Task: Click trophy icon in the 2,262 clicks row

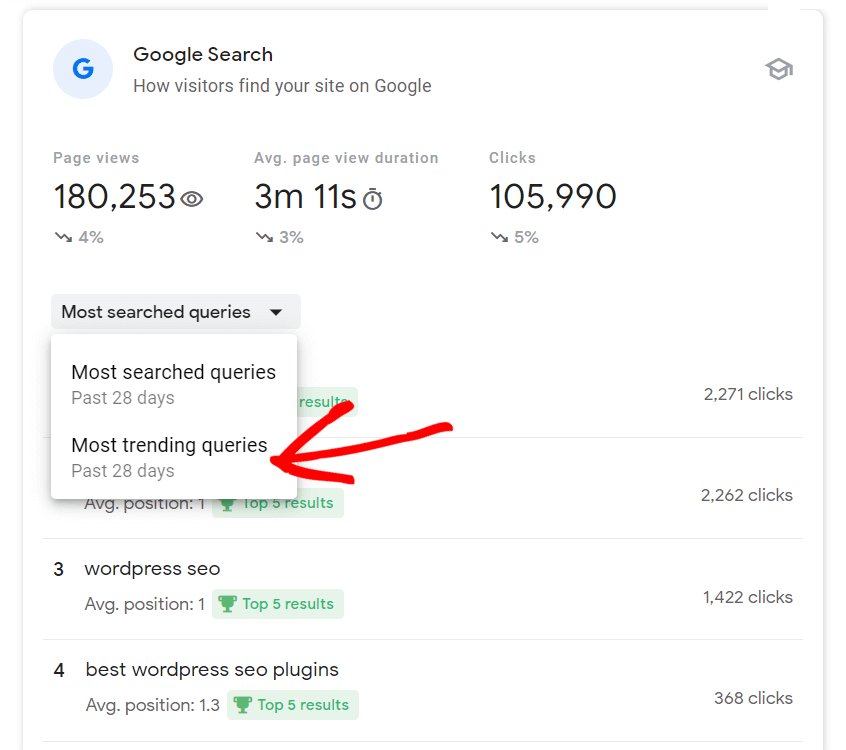Action: (x=227, y=503)
